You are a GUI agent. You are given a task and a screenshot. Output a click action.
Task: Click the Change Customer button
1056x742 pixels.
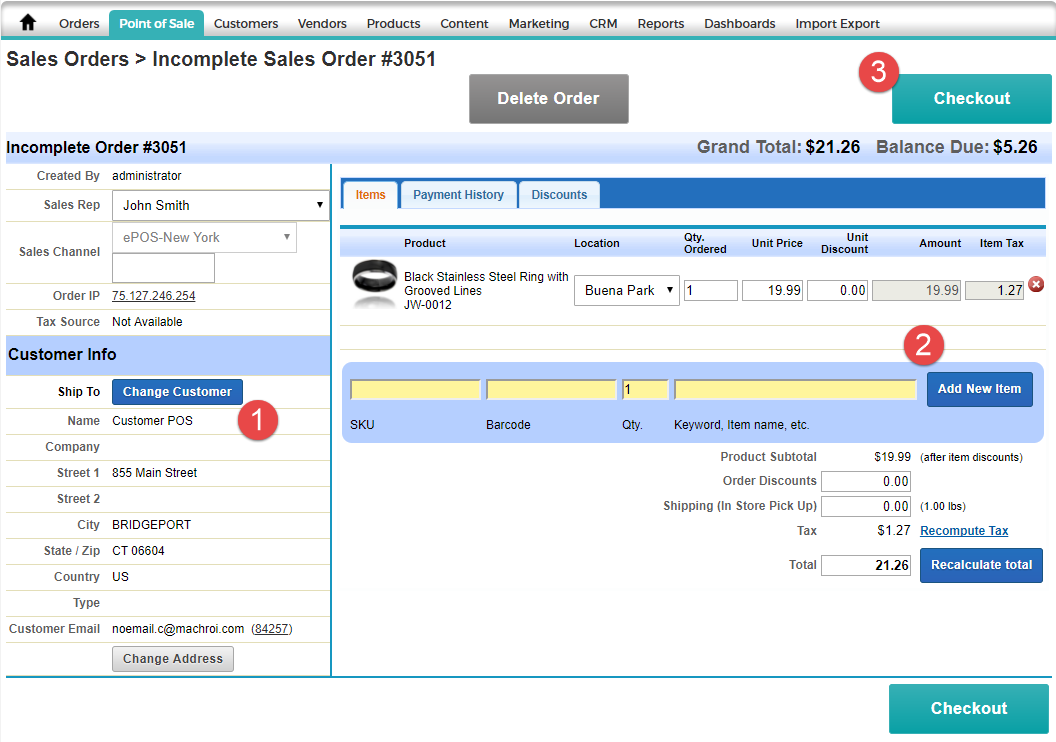177,392
